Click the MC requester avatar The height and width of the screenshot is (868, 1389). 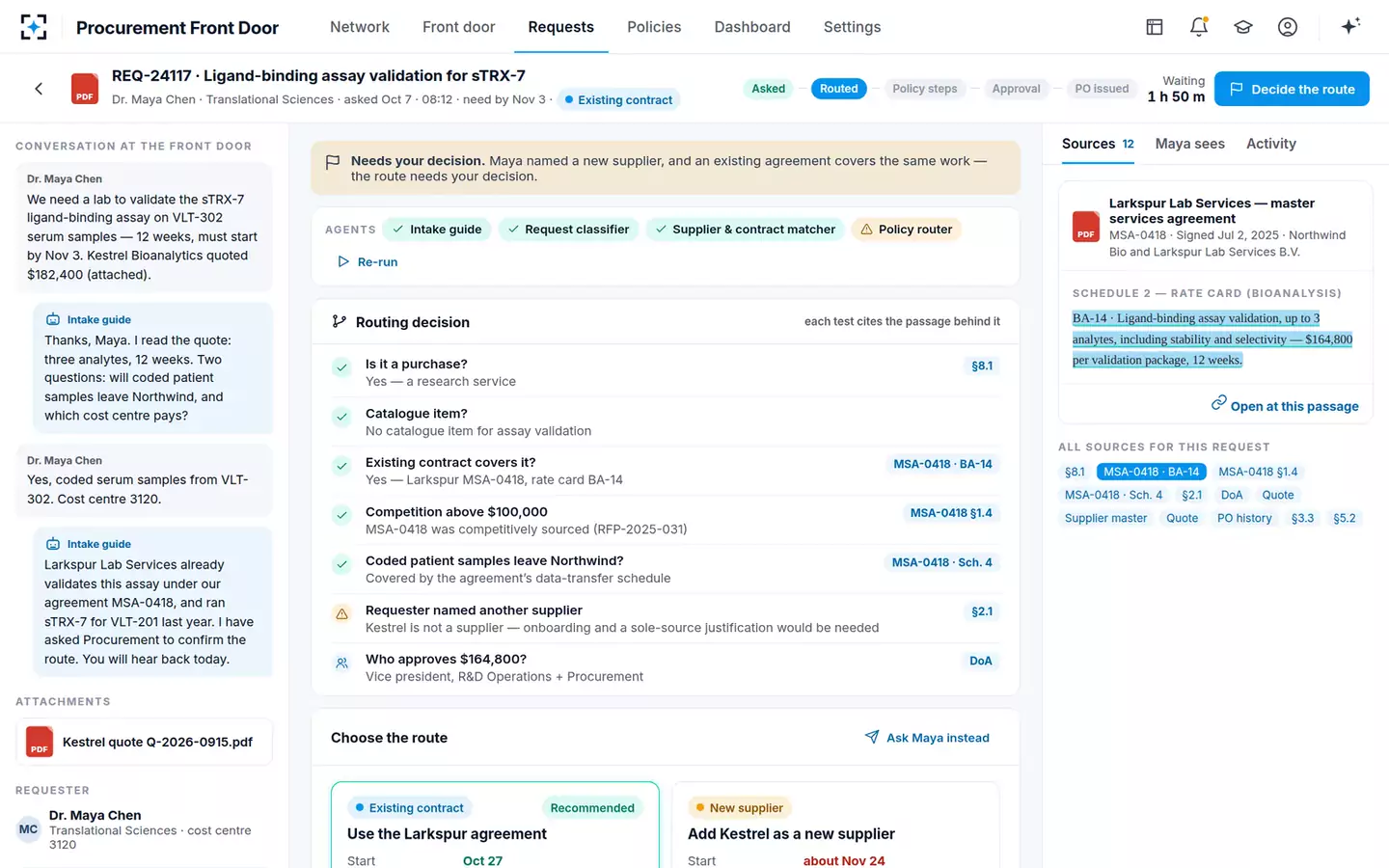(29, 829)
